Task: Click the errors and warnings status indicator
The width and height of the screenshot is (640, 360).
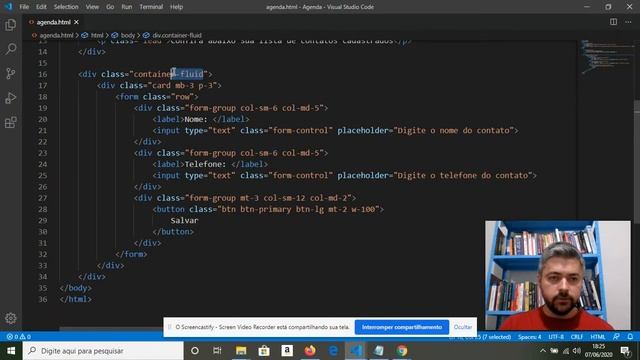Action: pyautogui.click(x=18, y=337)
